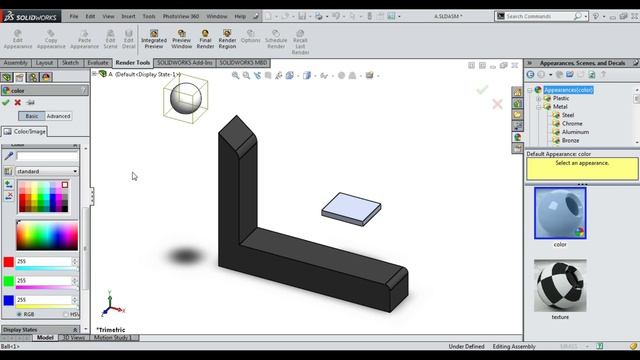Open the Preview Window render tool

(x=182, y=39)
